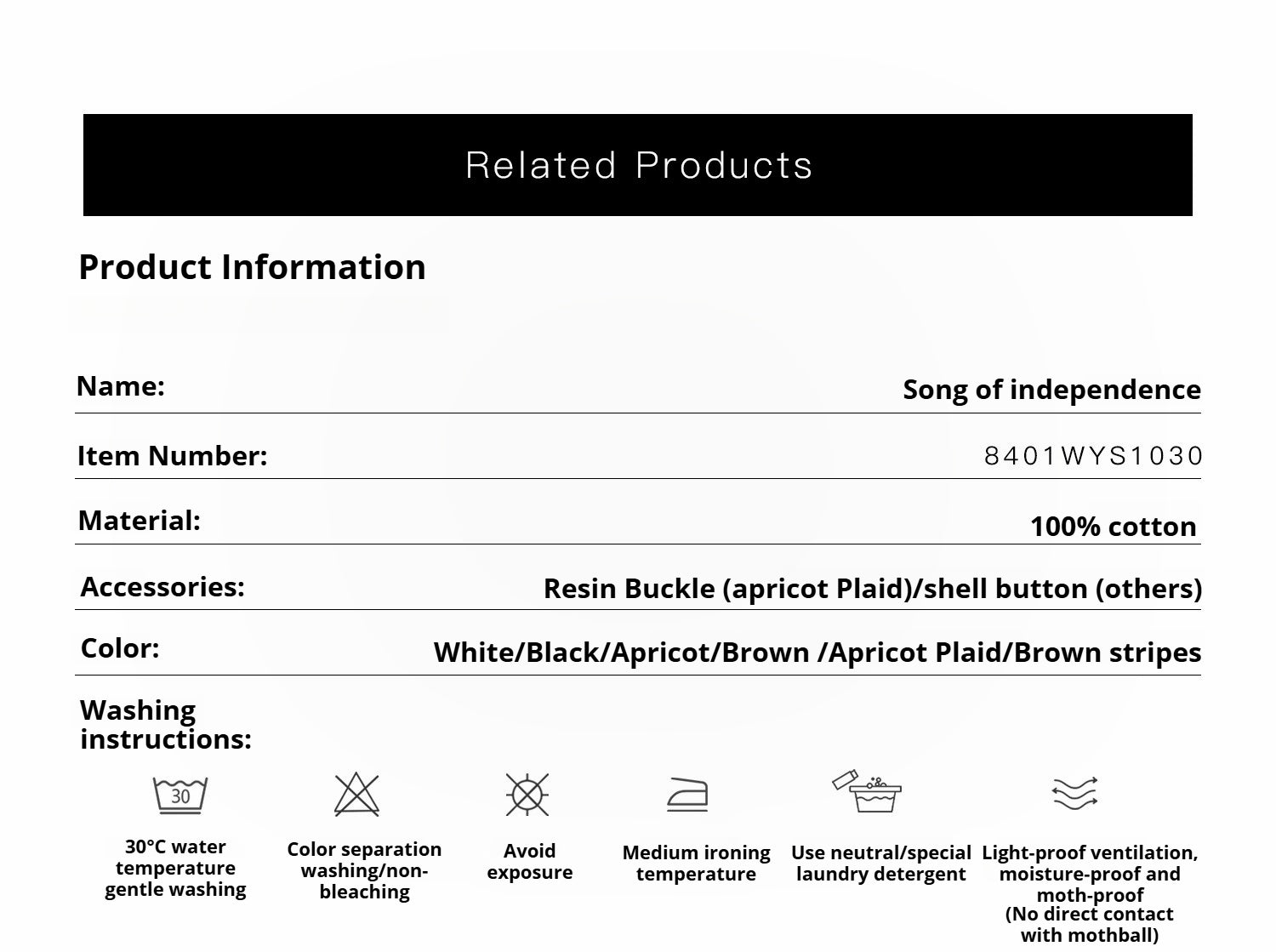
Task: Click the 30°C wash tub icon
Action: click(179, 795)
